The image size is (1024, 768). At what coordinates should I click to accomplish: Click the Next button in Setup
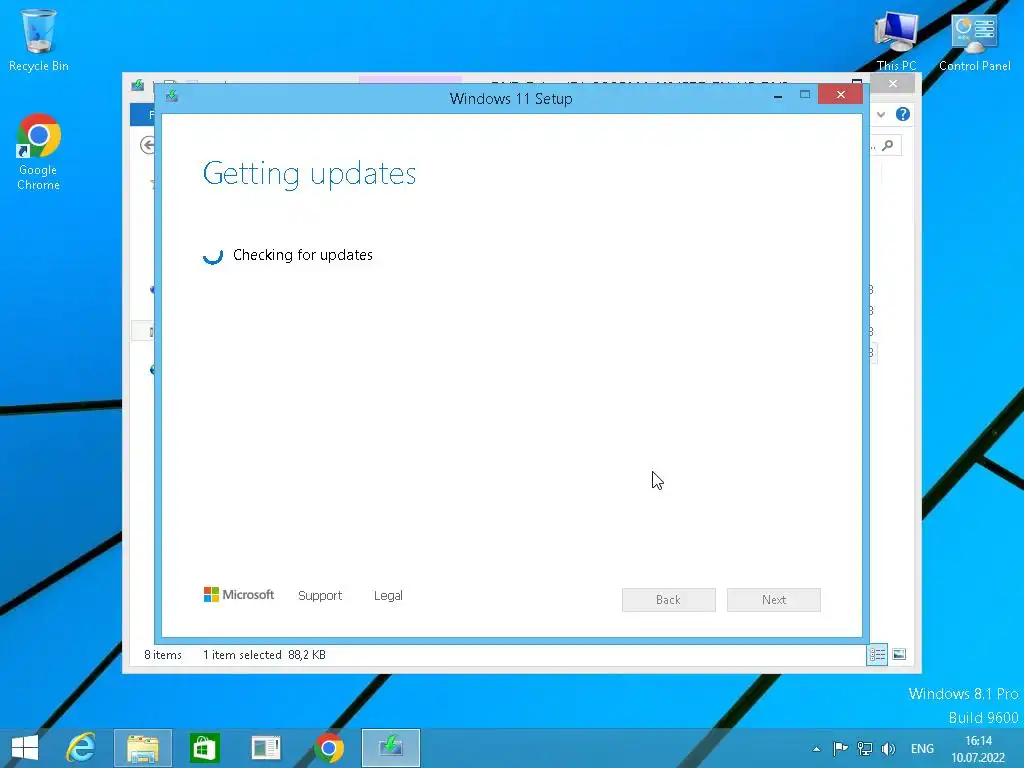point(774,600)
